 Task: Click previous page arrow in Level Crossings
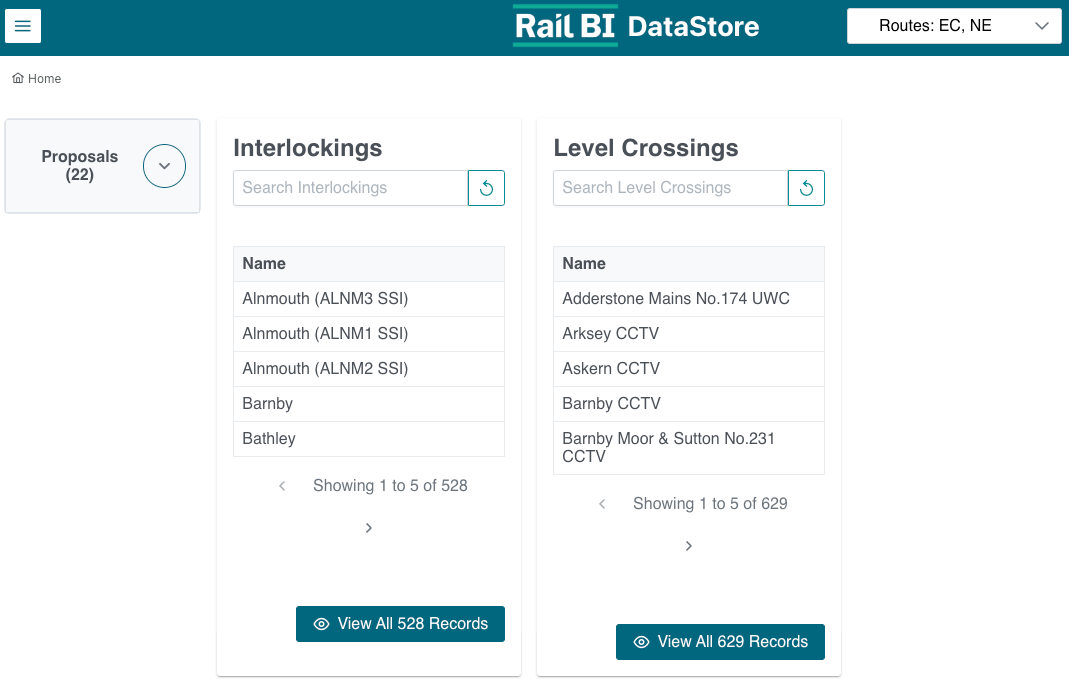coord(602,504)
